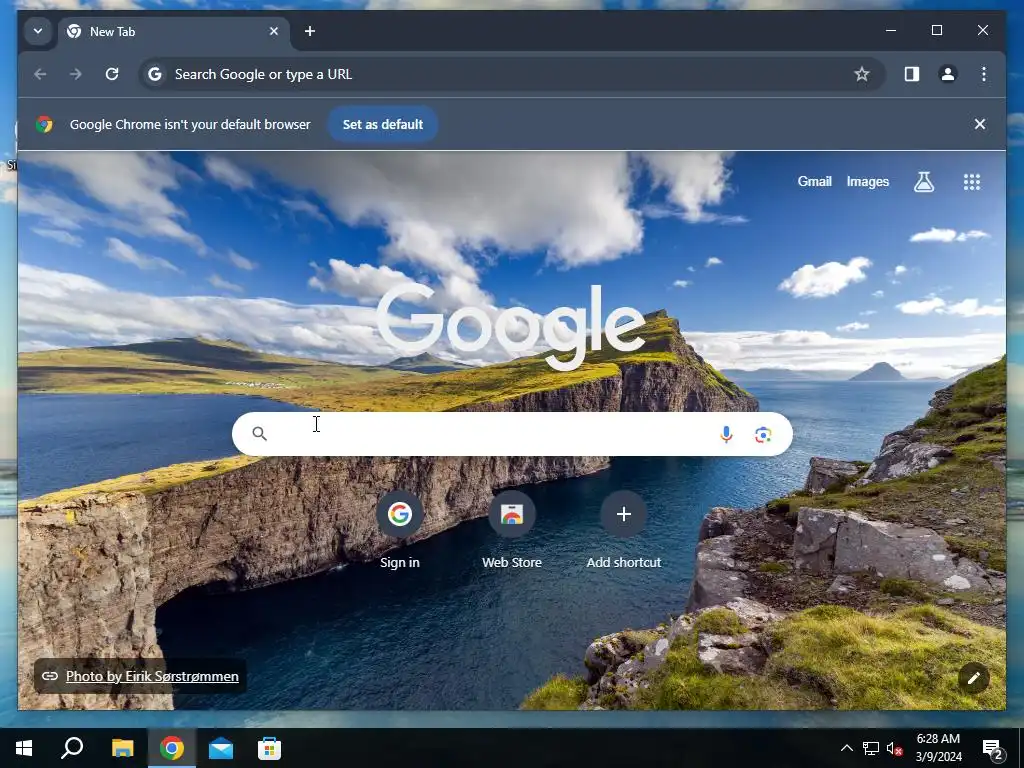1024x768 pixels.
Task: Open Photo by Eirik Sørstrømmen link
Action: (x=152, y=676)
